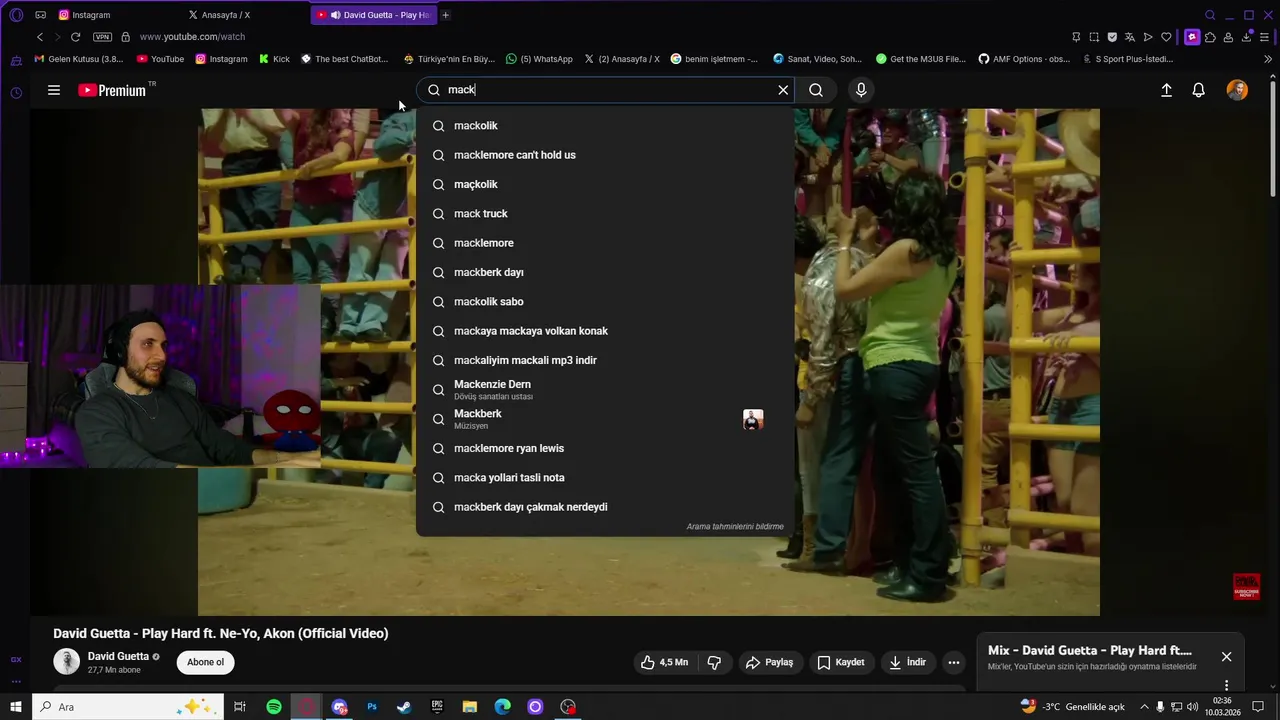The width and height of the screenshot is (1280, 720).
Task: Open browser downloads icon
Action: 1247,37
